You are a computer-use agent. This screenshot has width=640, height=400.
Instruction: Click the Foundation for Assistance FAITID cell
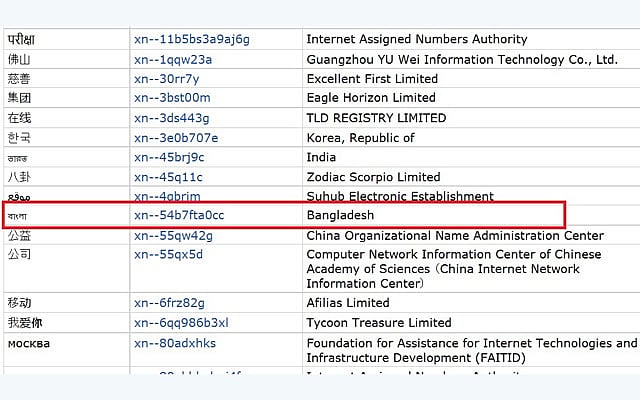[x=471, y=350]
